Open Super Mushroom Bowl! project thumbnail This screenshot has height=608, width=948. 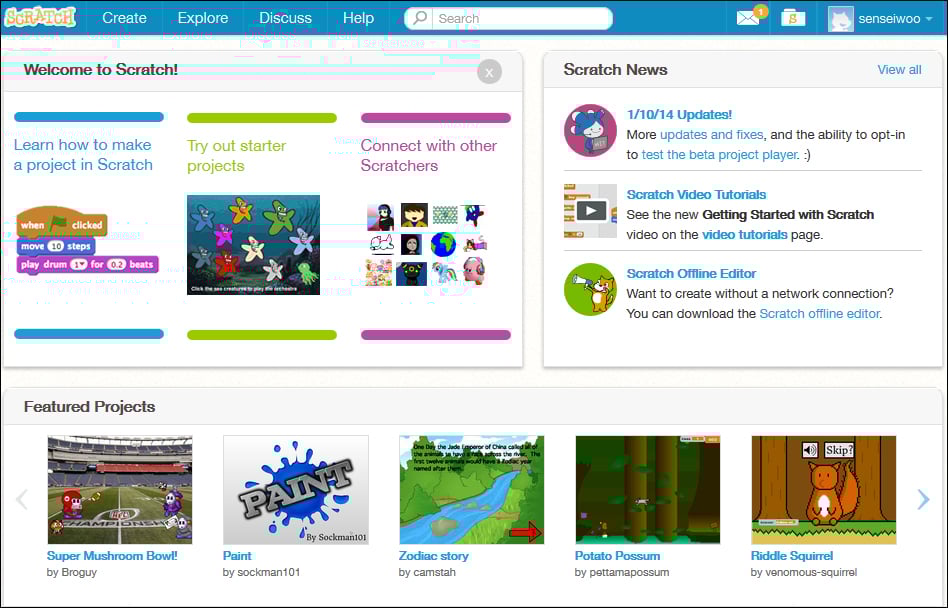tap(120, 490)
